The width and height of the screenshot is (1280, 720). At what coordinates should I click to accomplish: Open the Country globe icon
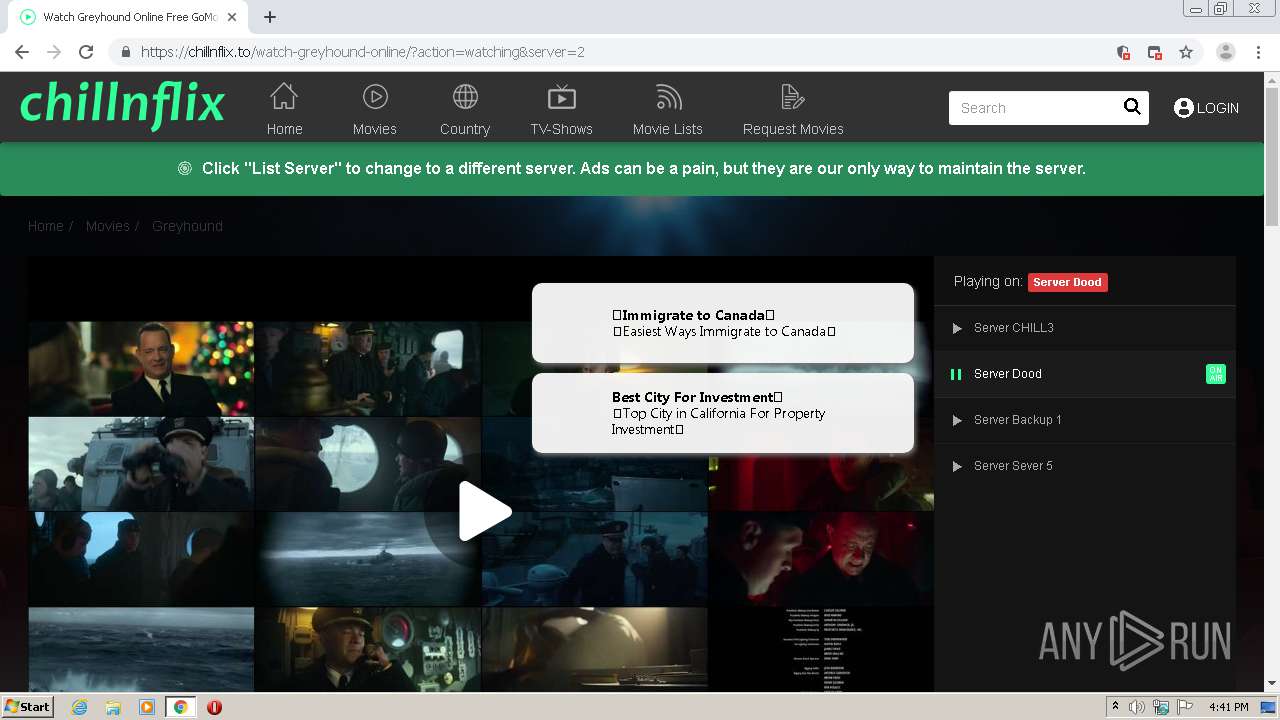465,97
